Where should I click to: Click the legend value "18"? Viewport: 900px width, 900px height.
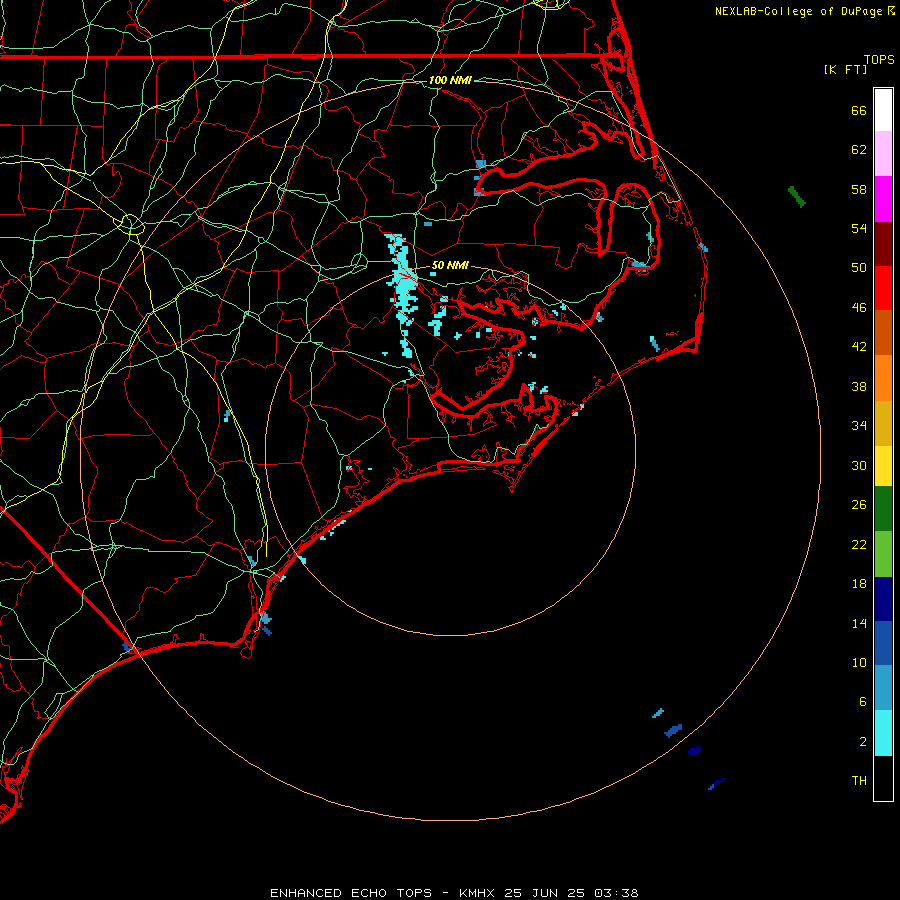(859, 584)
